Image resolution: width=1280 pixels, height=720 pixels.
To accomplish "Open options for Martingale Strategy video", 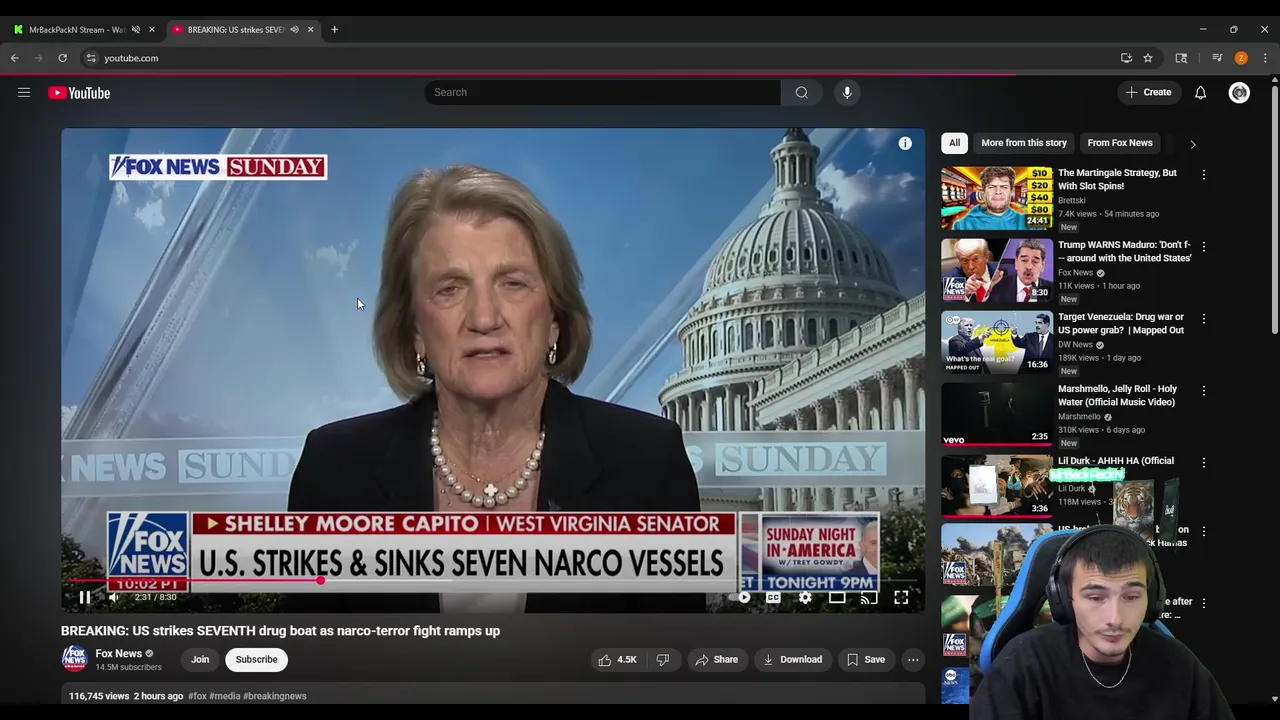I will pos(1203,175).
